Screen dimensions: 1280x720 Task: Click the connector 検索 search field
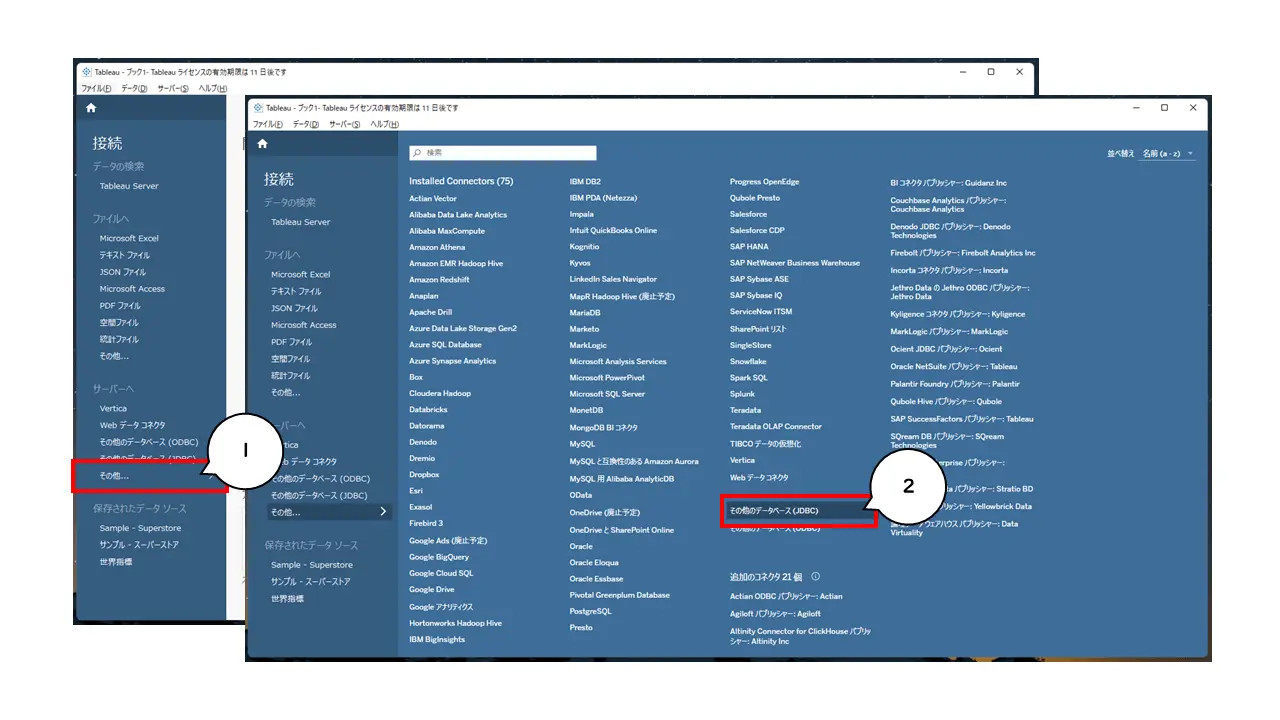(x=503, y=153)
